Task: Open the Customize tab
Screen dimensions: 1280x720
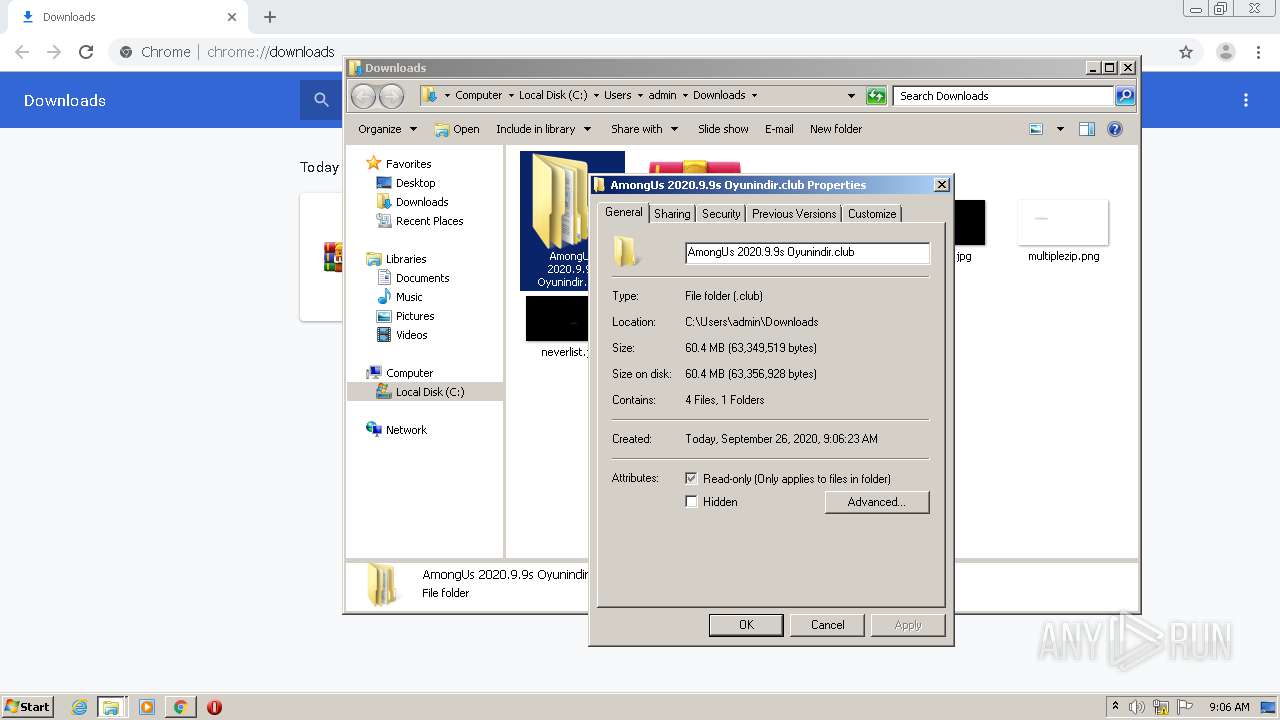Action: (872, 214)
